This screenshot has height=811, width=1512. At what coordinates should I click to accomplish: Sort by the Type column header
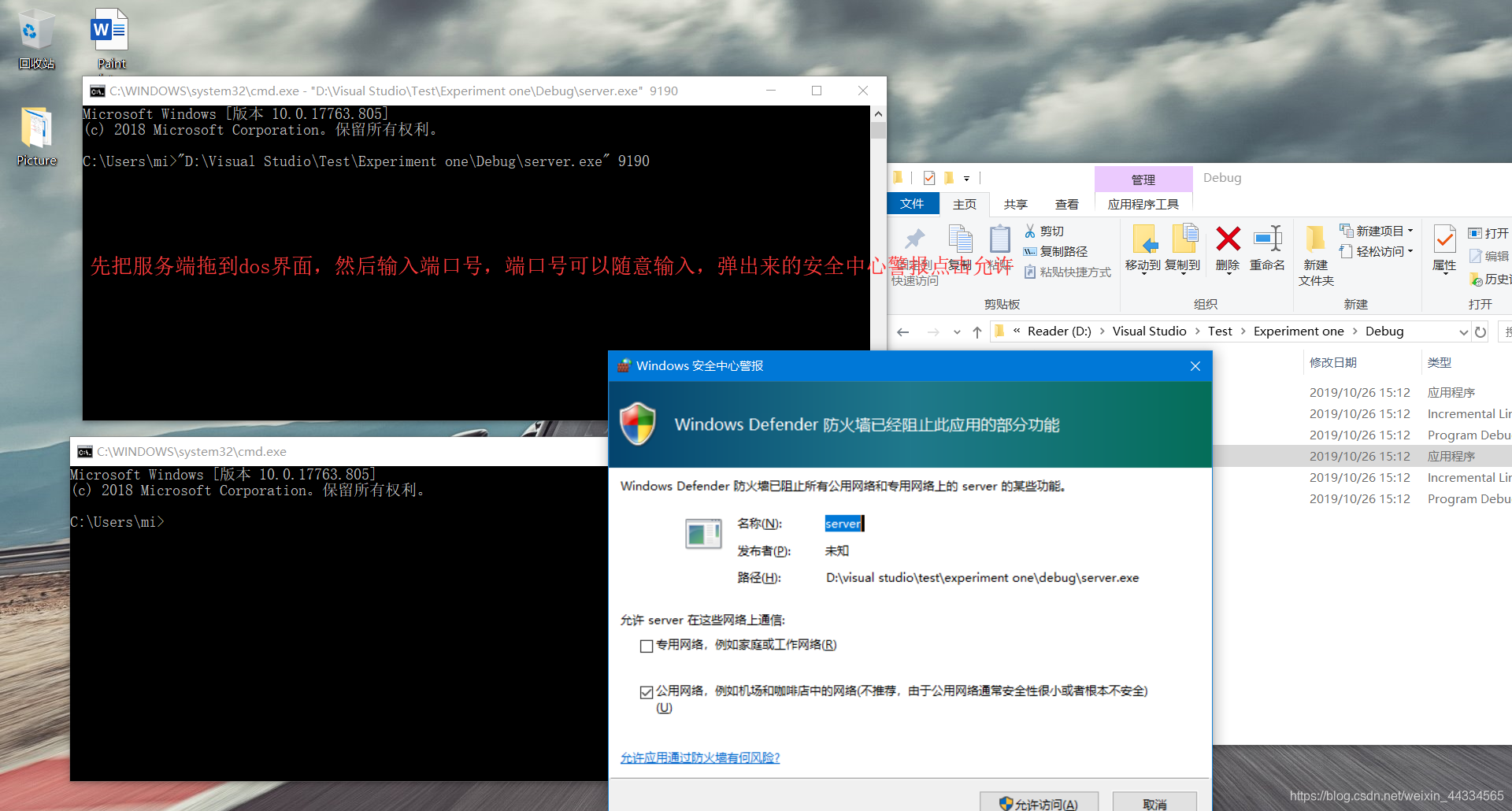coord(1440,363)
